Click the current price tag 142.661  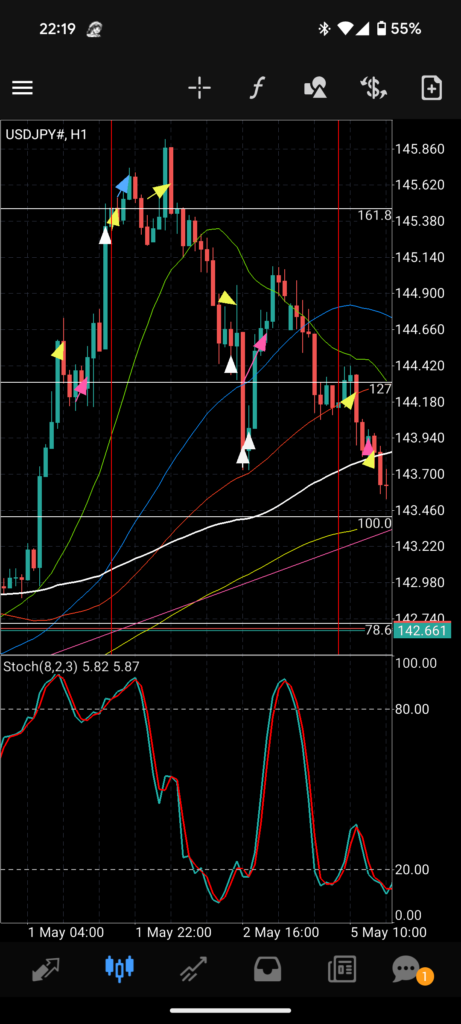point(424,630)
